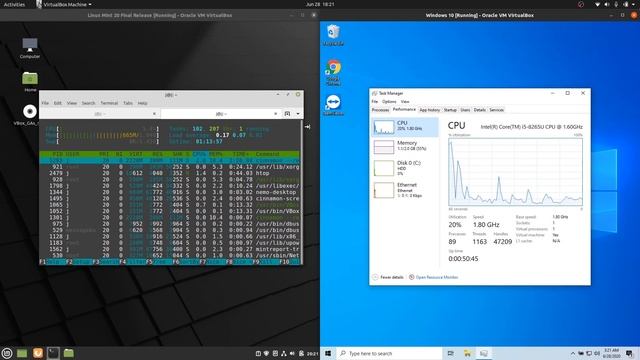
Task: Open terminal Tabs menu
Action: [x=128, y=103]
